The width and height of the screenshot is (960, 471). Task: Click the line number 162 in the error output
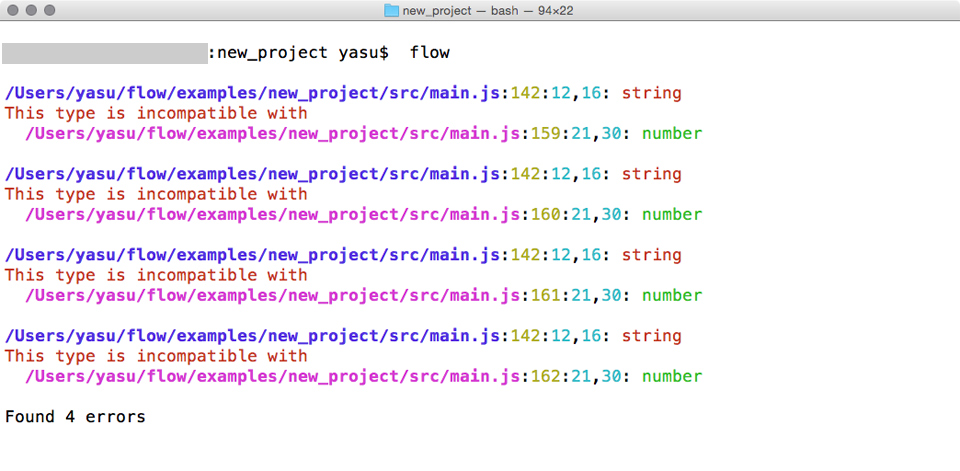546,377
